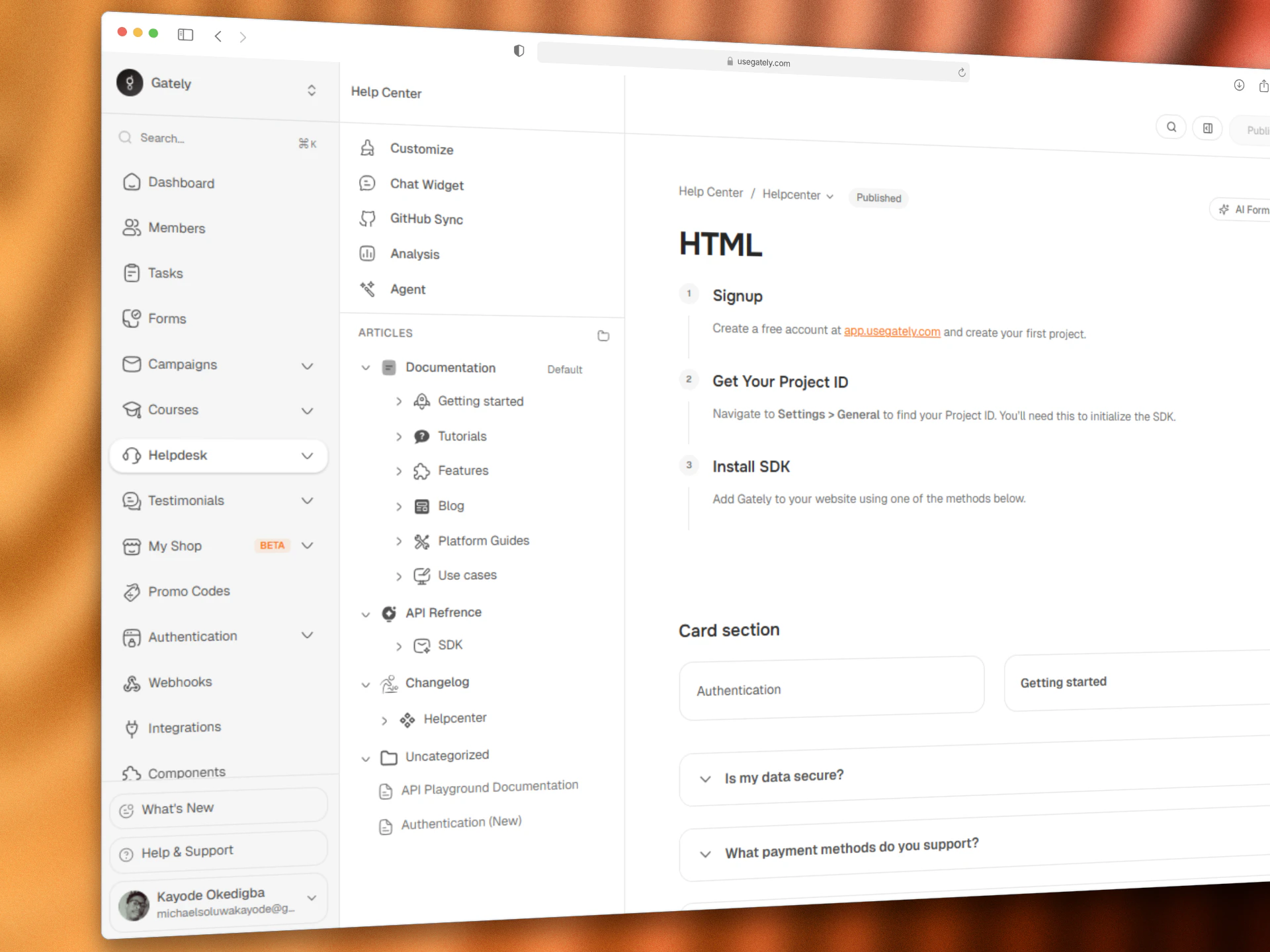Open the app.usegately.com link

click(x=891, y=331)
